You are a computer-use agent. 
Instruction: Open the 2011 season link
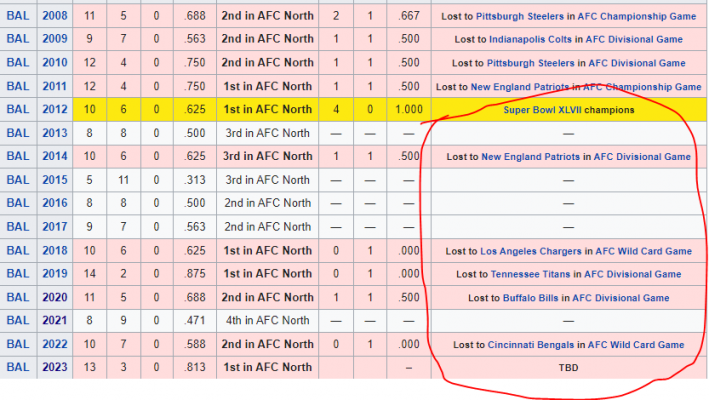pyautogui.click(x=55, y=86)
